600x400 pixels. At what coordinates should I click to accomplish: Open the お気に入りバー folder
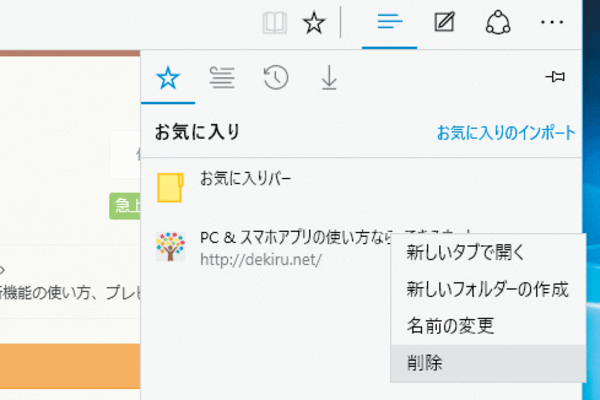click(x=361, y=187)
